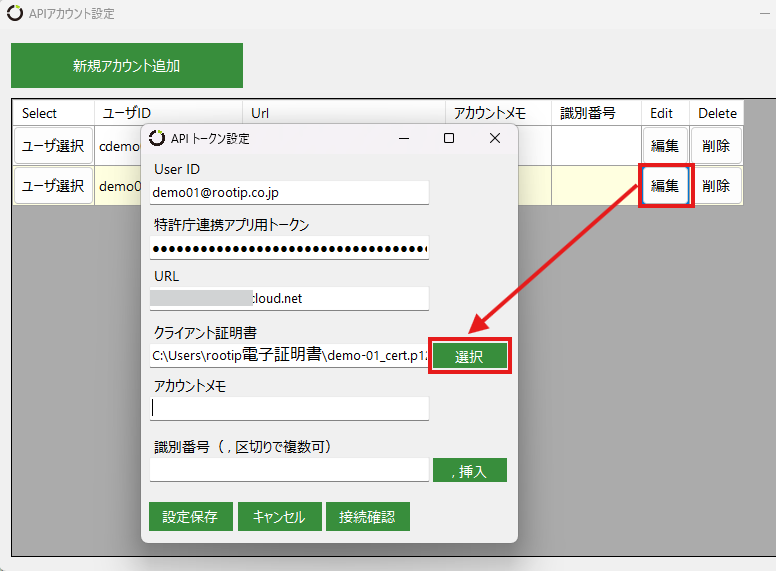Click the 新規アカウント追加 button
This screenshot has width=776, height=571.
pyautogui.click(x=127, y=66)
